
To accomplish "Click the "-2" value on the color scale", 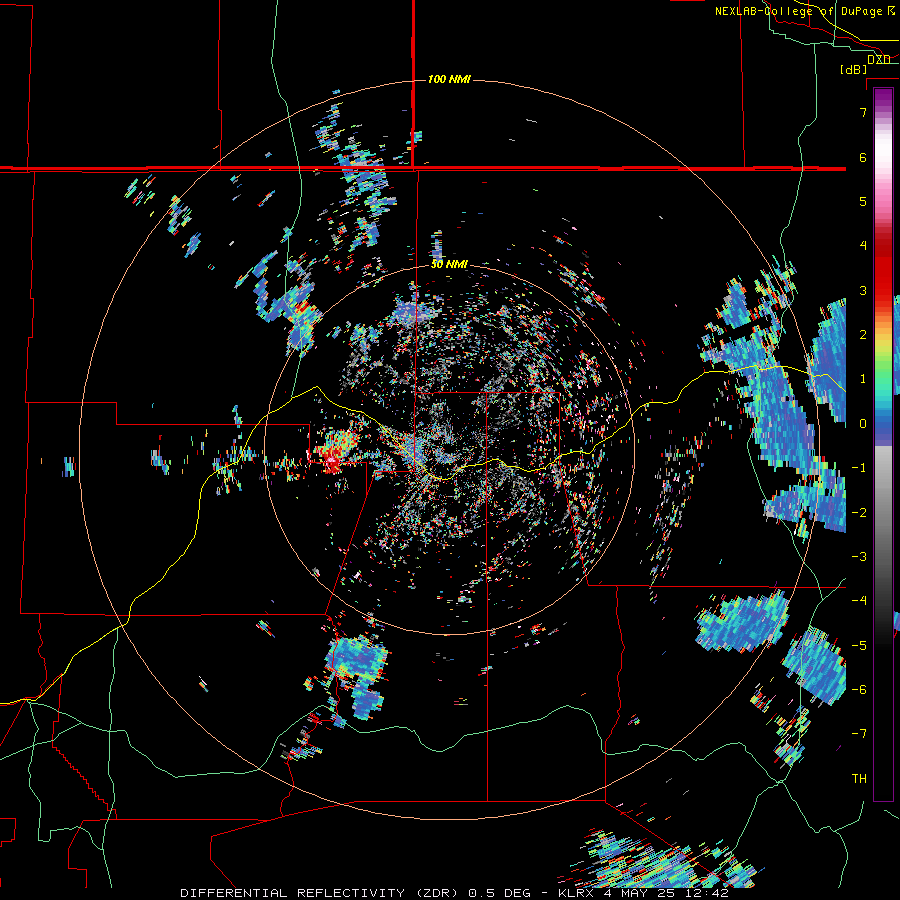I will (859, 512).
